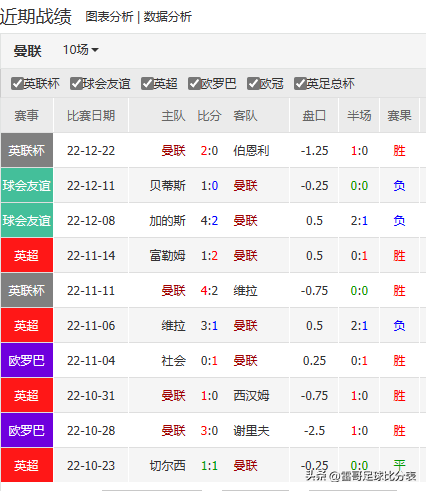Click the 半场 column header
Image resolution: width=426 pixels, height=491 pixels.
point(359,116)
